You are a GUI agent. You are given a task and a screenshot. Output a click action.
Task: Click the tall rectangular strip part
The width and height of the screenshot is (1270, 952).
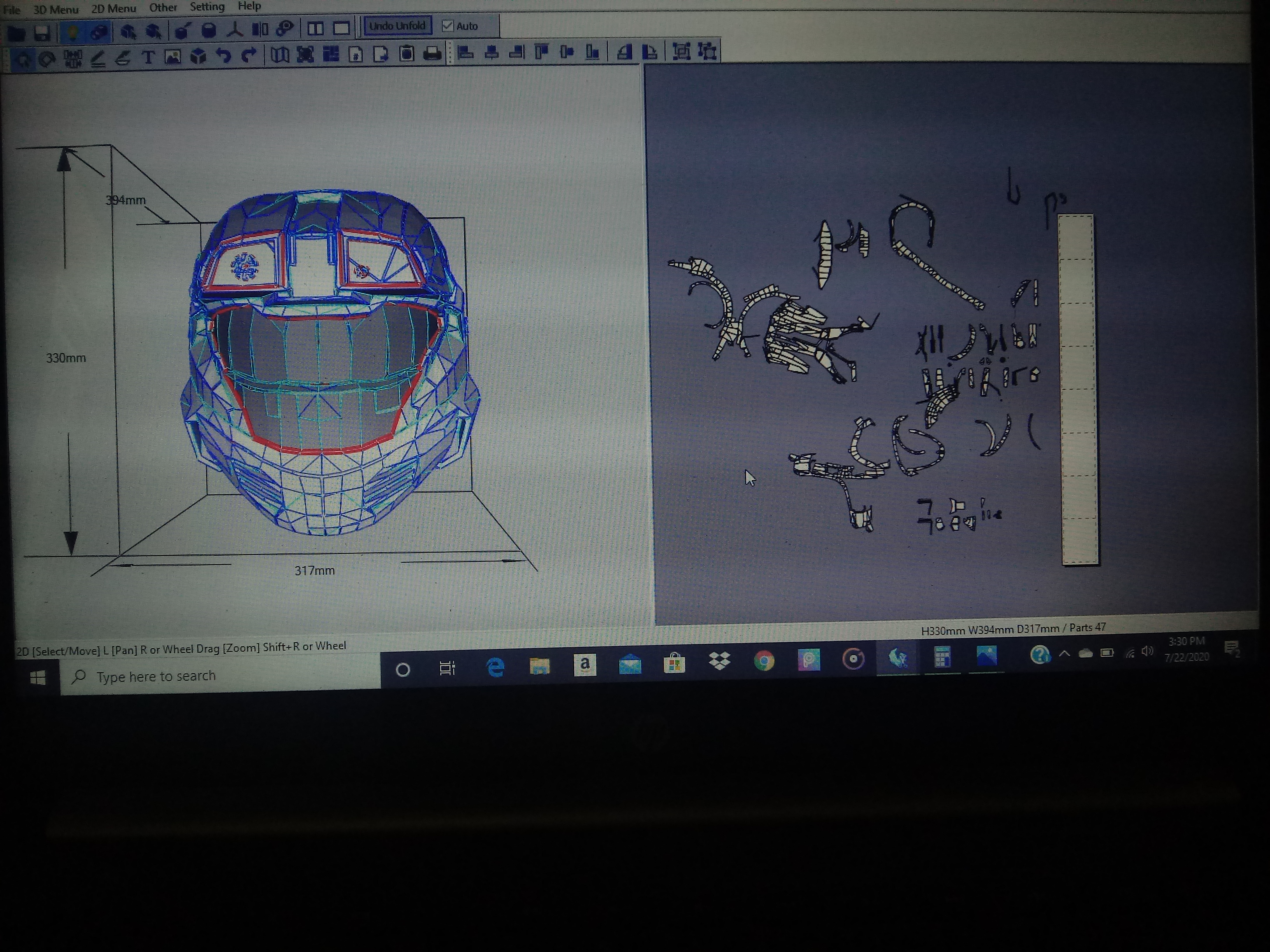1078,390
